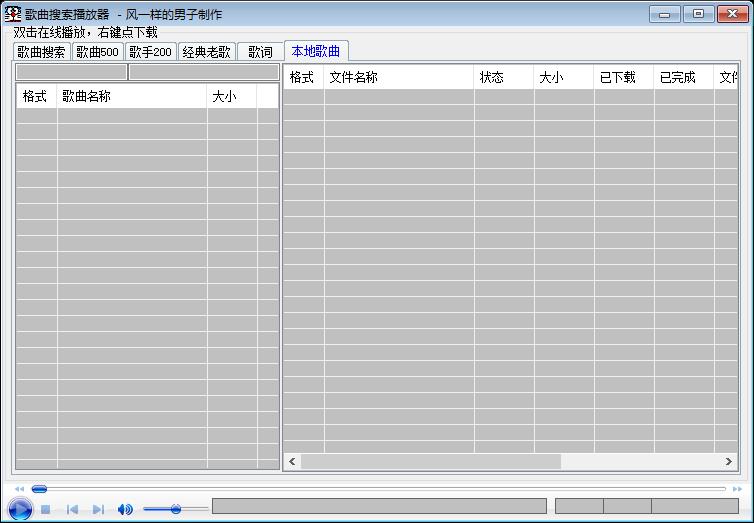Click the Stop playback square icon
This screenshot has width=754, height=523.
(x=46, y=510)
